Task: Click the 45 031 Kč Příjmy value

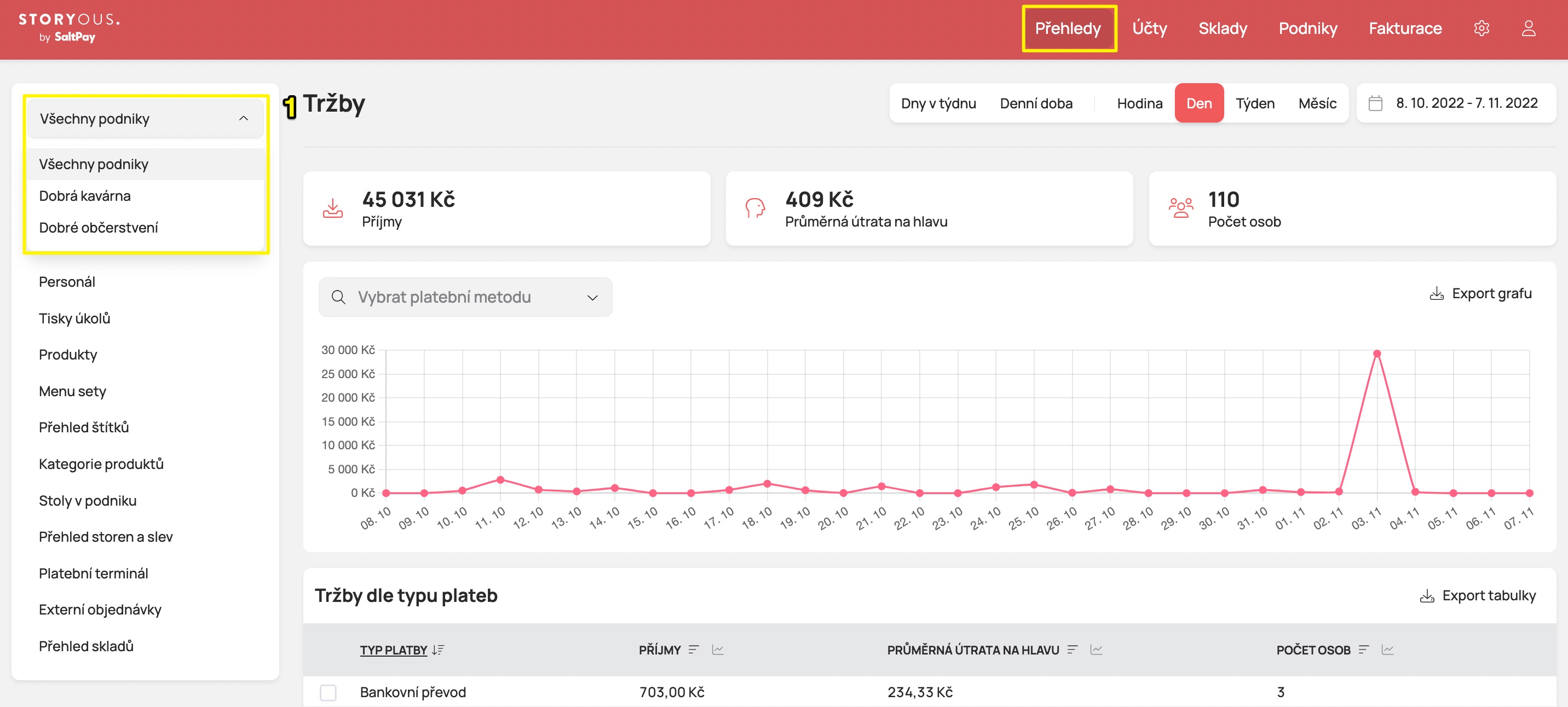Action: click(x=408, y=199)
